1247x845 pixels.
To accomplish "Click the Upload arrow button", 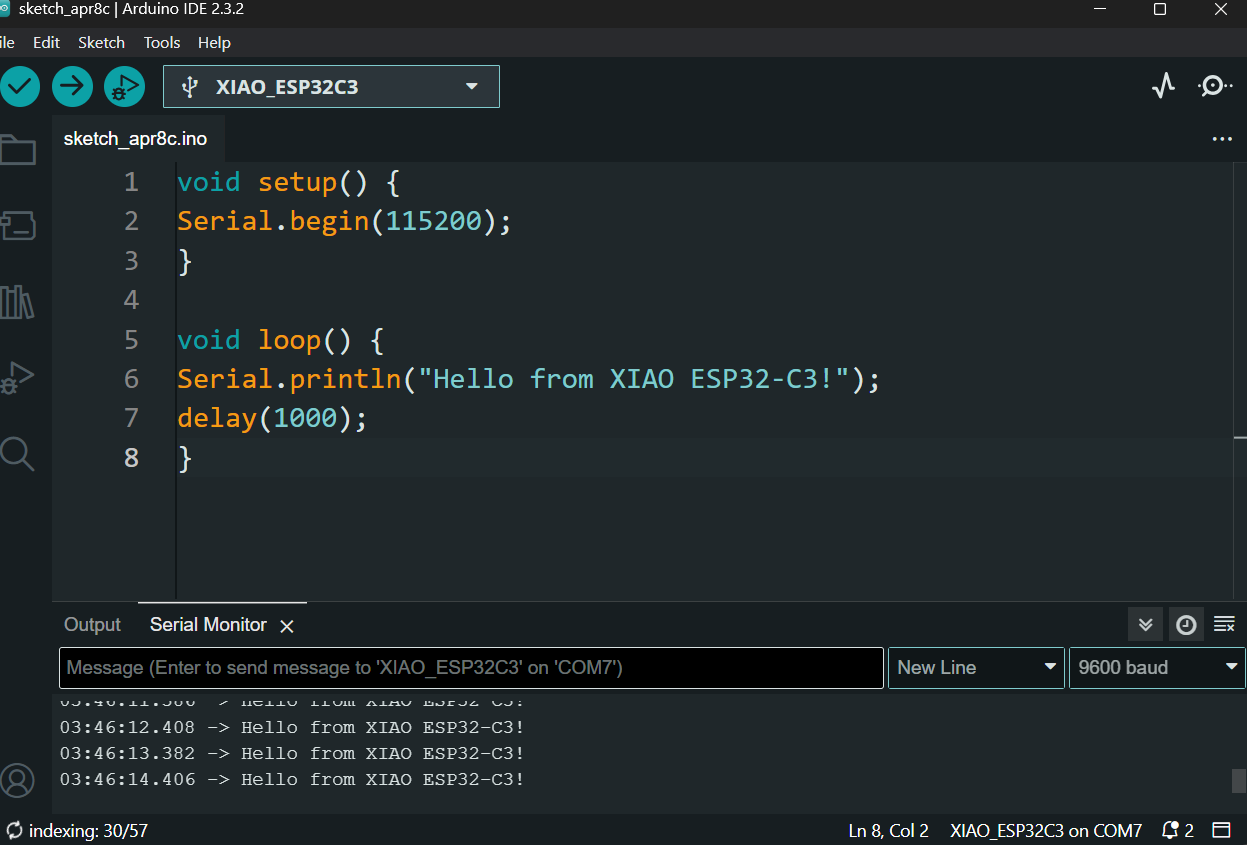I will (x=72, y=87).
